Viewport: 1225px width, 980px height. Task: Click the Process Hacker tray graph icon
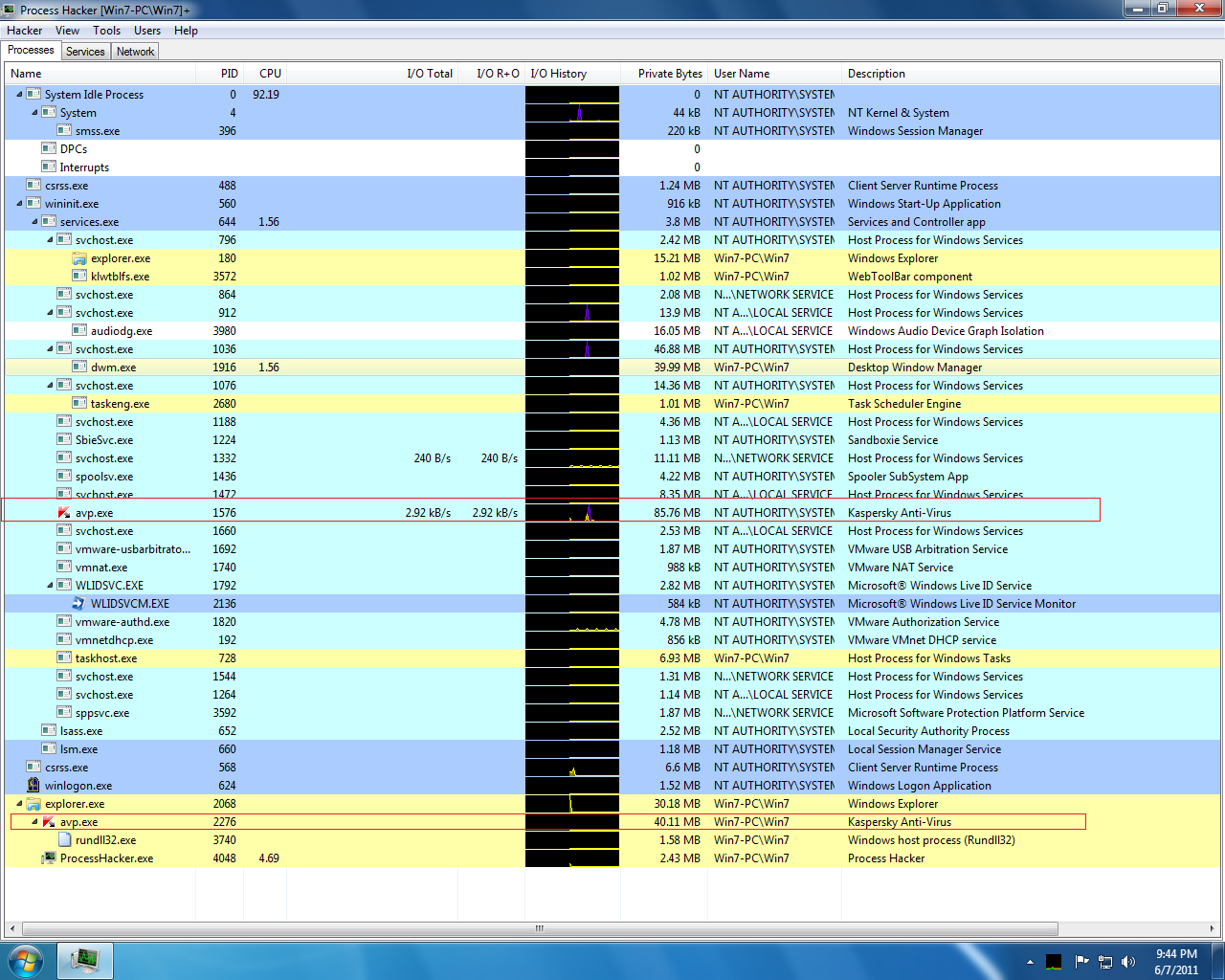pyautogui.click(x=1054, y=962)
